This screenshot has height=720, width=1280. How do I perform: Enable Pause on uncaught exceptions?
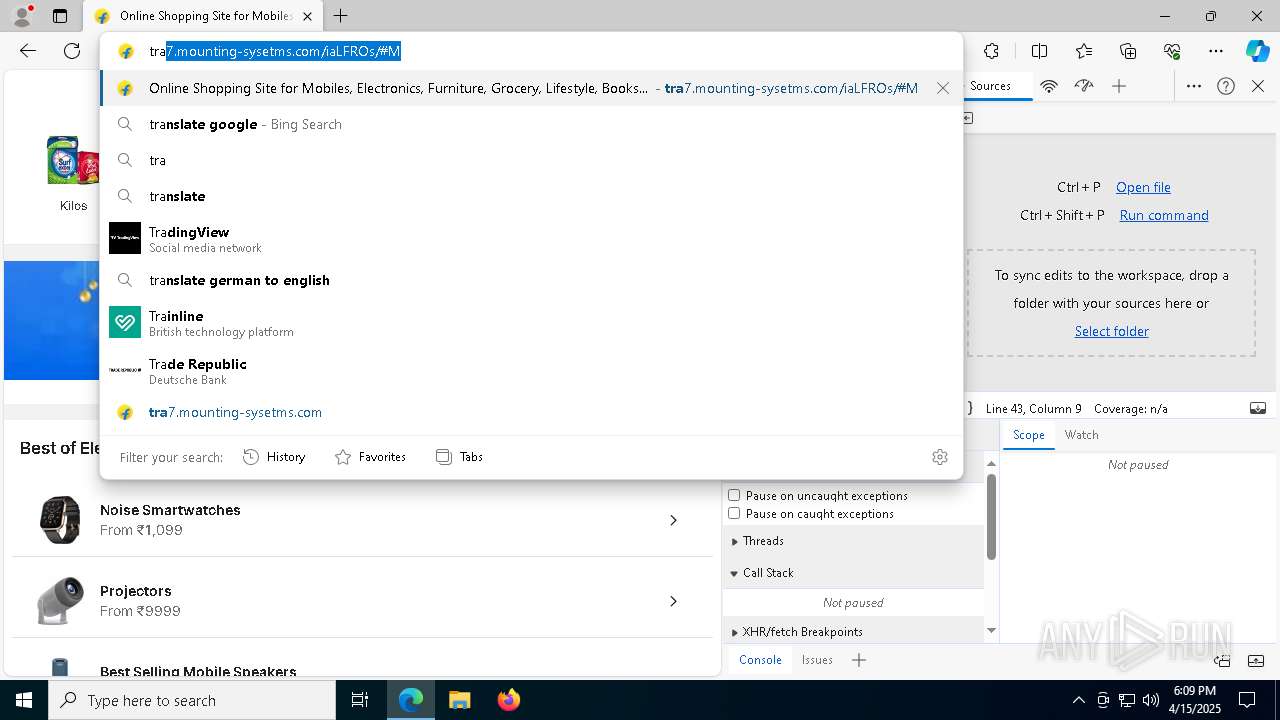[734, 495]
